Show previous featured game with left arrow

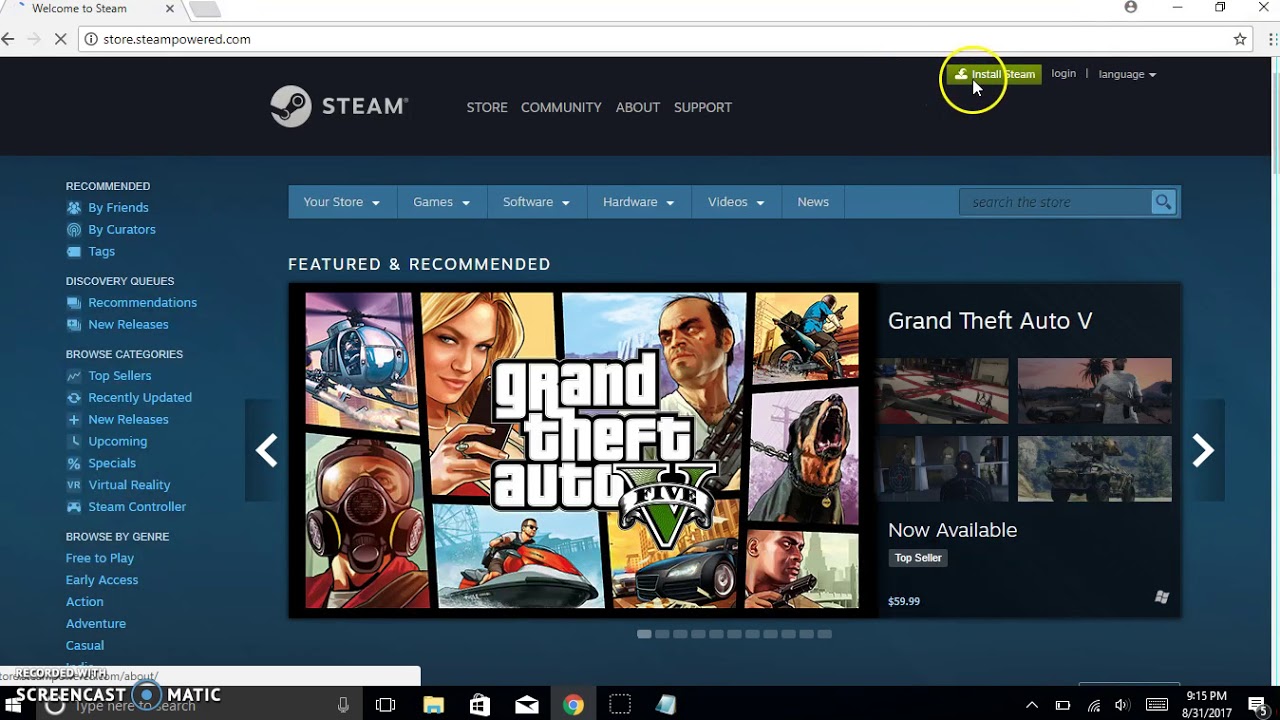(x=266, y=451)
